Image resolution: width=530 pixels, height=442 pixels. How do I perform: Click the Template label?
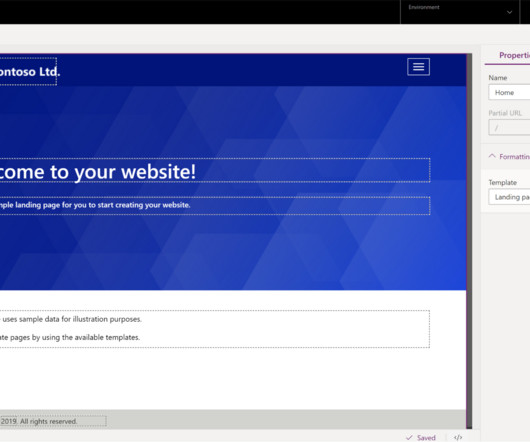(503, 182)
